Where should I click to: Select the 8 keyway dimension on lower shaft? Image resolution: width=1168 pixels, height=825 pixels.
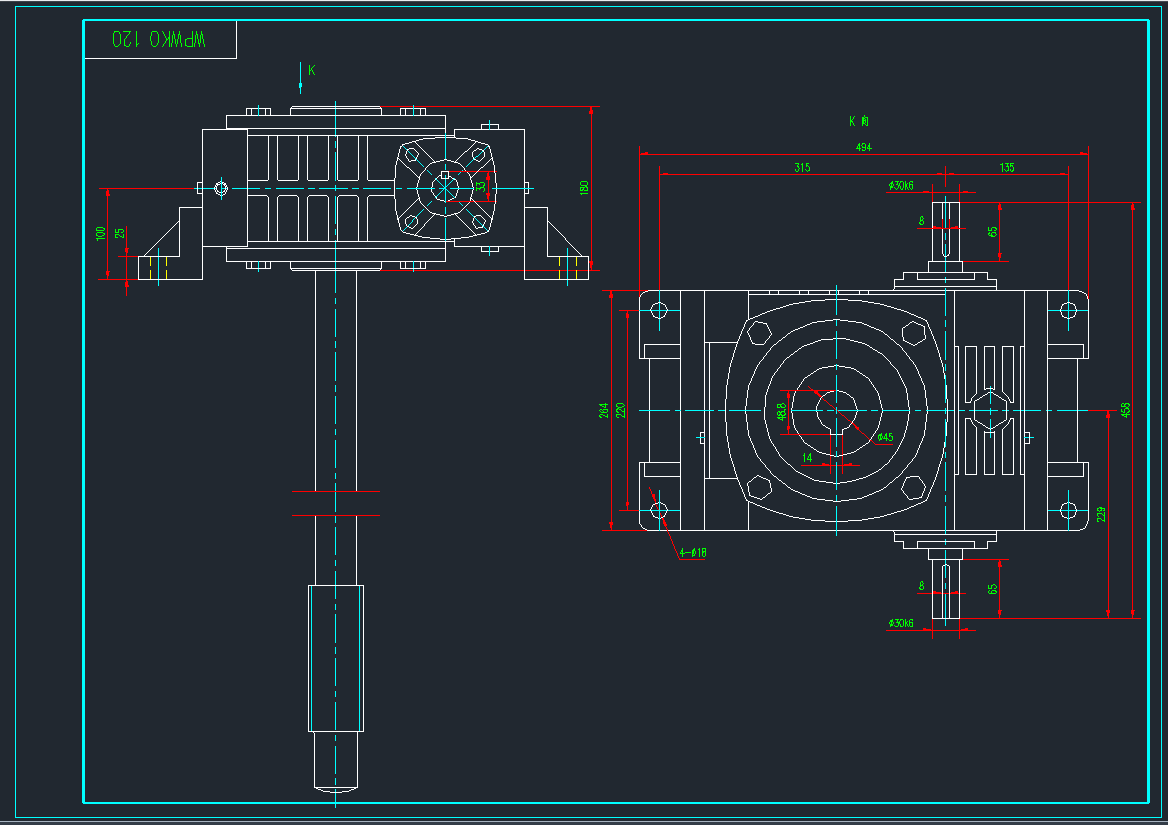921,586
